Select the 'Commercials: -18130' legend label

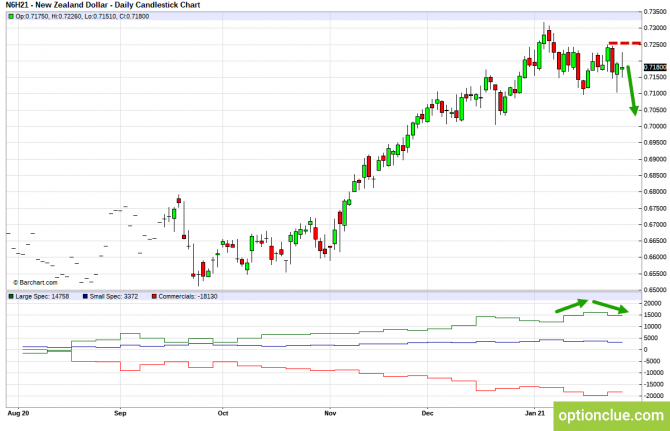point(188,296)
